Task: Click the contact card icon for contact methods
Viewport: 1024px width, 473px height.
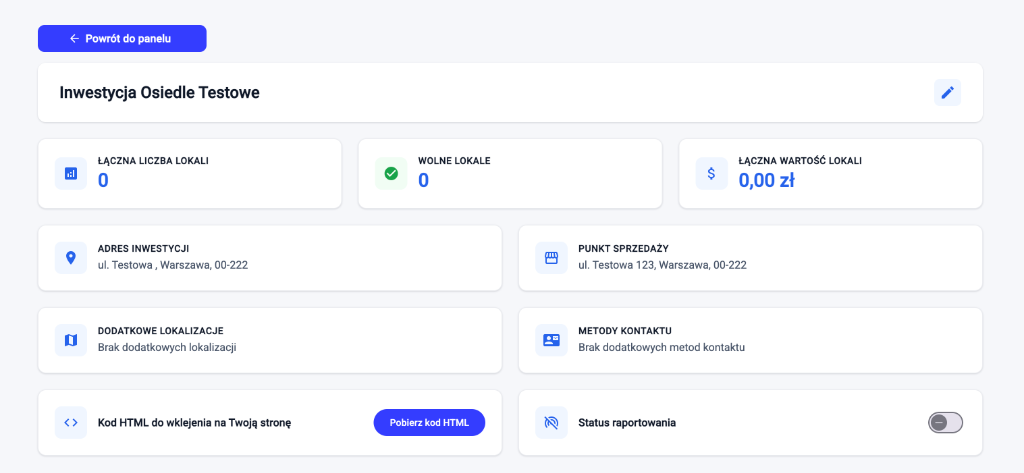Action: pyautogui.click(x=551, y=340)
